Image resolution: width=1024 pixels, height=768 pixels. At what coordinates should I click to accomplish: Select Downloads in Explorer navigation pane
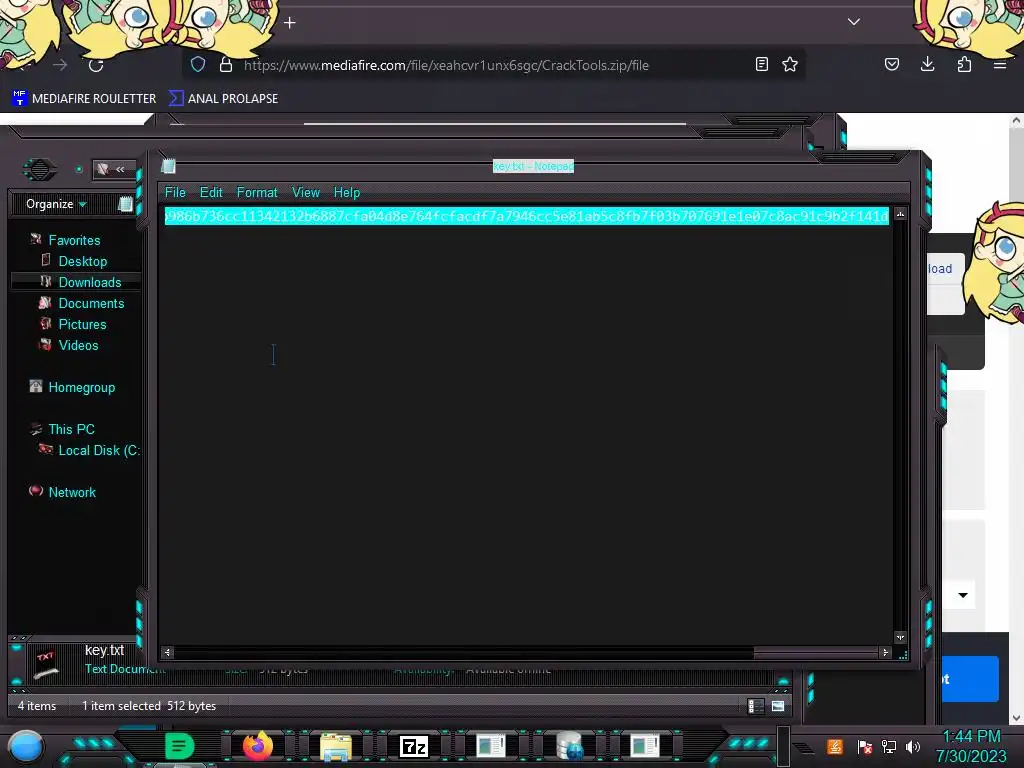click(x=89, y=282)
